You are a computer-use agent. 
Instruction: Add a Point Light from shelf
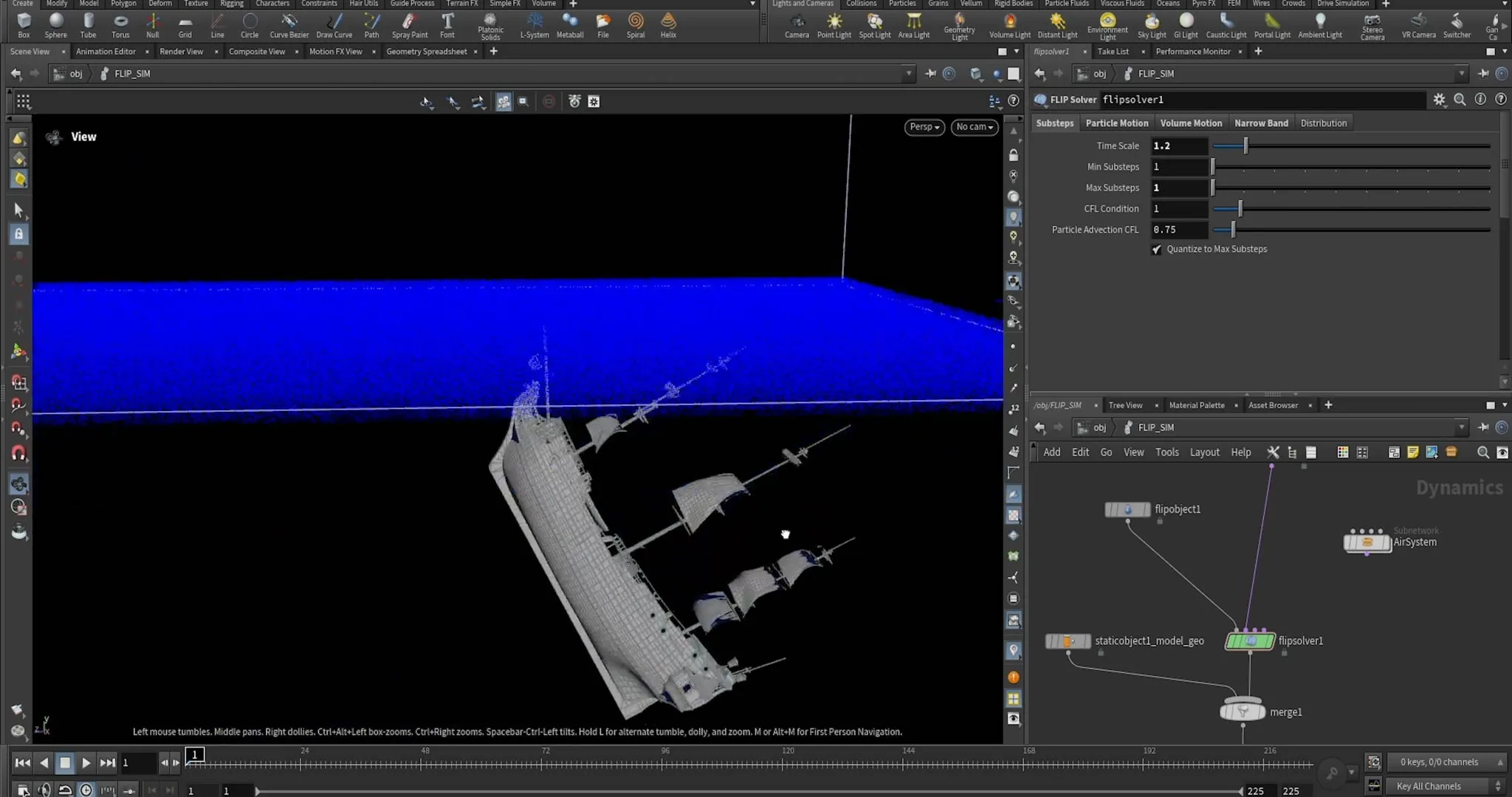(834, 25)
